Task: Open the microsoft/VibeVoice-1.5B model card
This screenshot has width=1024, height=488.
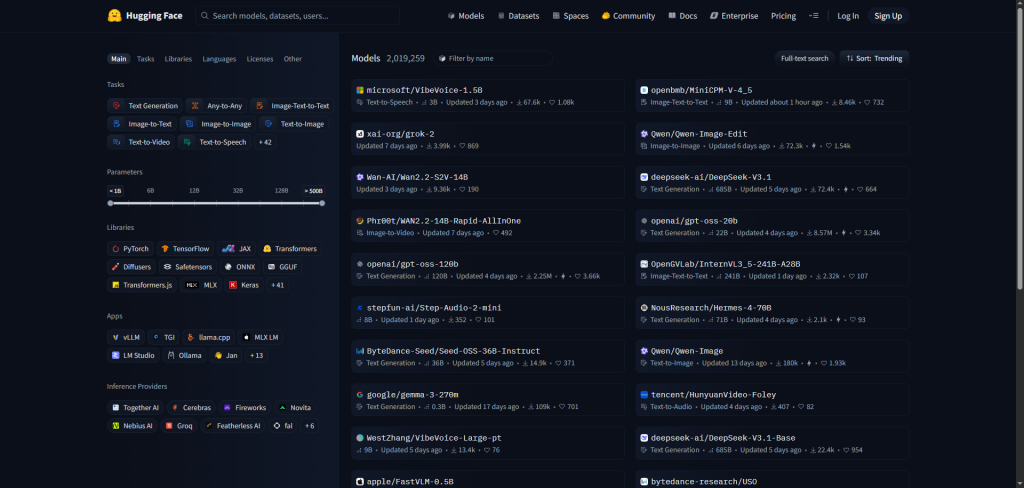Action: pyautogui.click(x=487, y=95)
